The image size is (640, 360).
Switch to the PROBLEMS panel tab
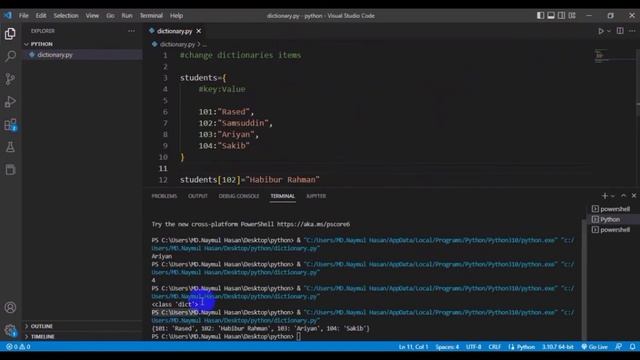click(x=164, y=196)
